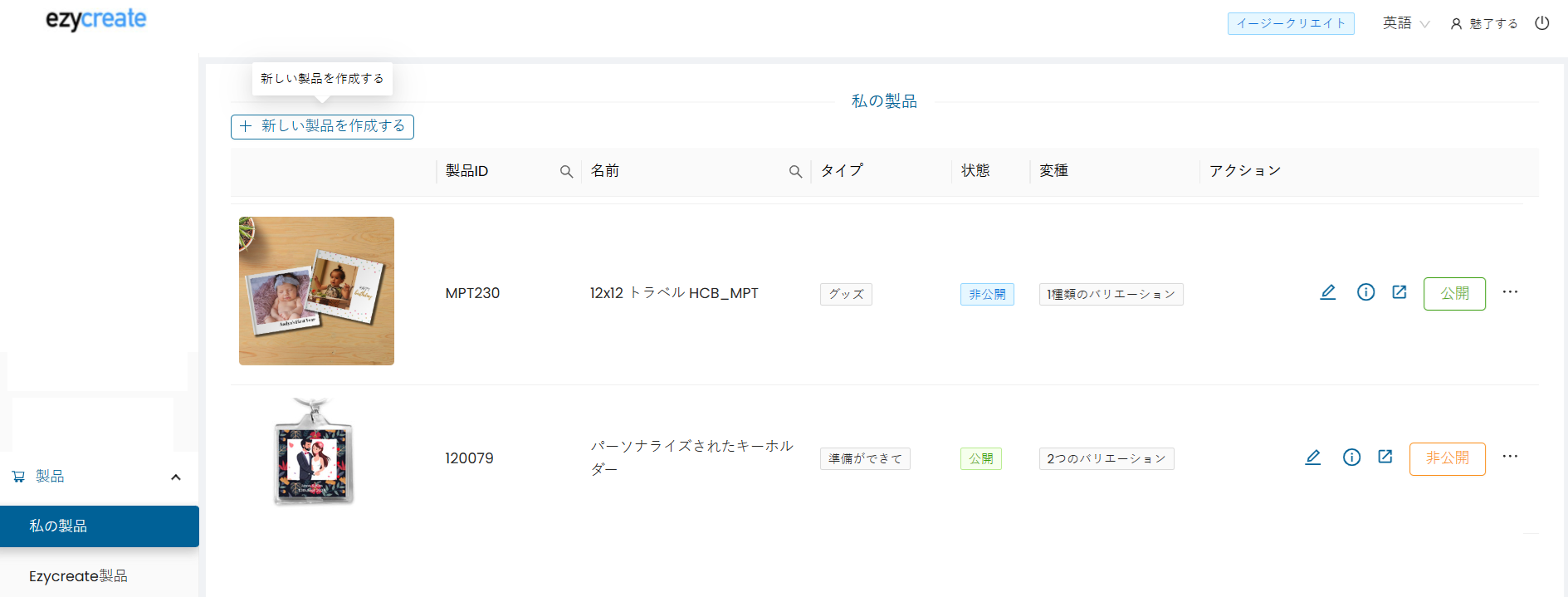Open more options for MPT230 row
This screenshot has width=1568, height=597.
1510,291
